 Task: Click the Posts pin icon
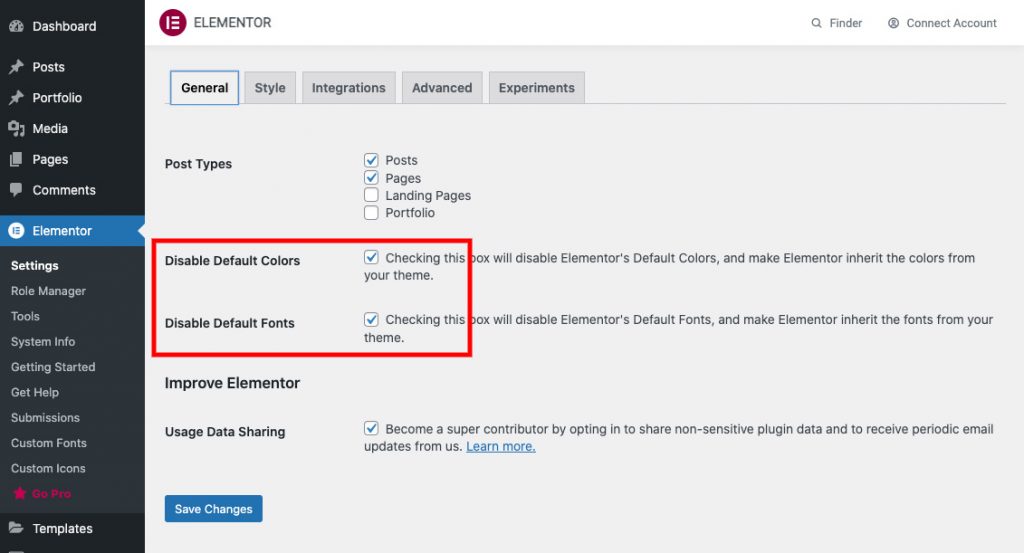(x=16, y=67)
